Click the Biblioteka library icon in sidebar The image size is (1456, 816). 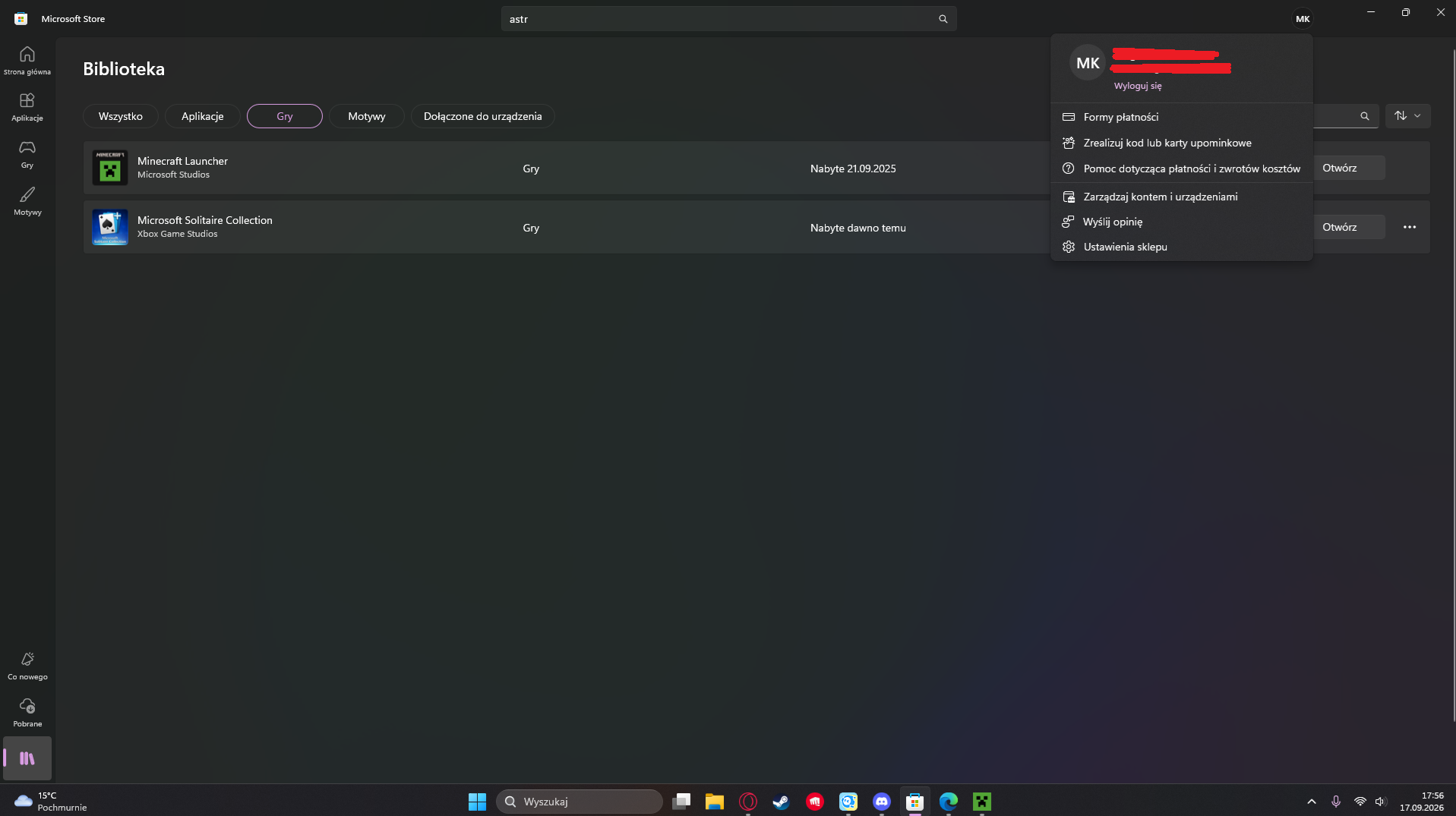coord(27,758)
